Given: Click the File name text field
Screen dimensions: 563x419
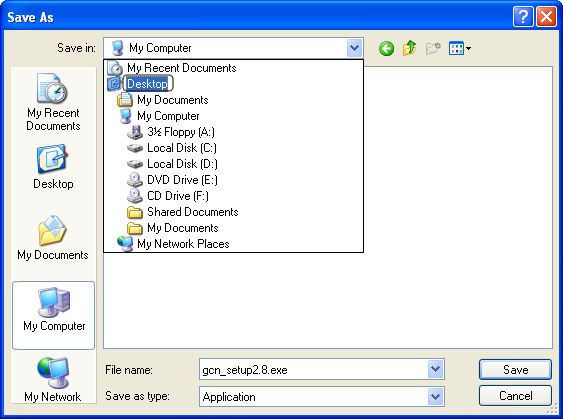Looking at the screenshot, I should [313, 369].
